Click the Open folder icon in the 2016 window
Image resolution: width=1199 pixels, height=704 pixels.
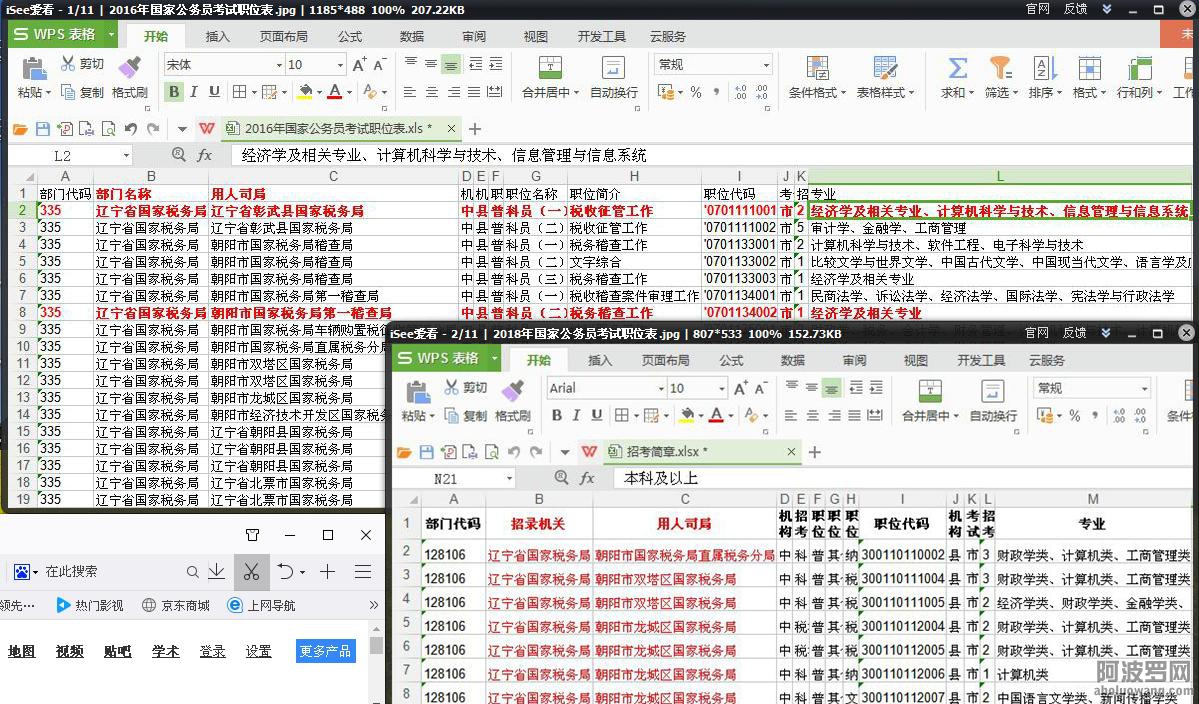coord(20,129)
